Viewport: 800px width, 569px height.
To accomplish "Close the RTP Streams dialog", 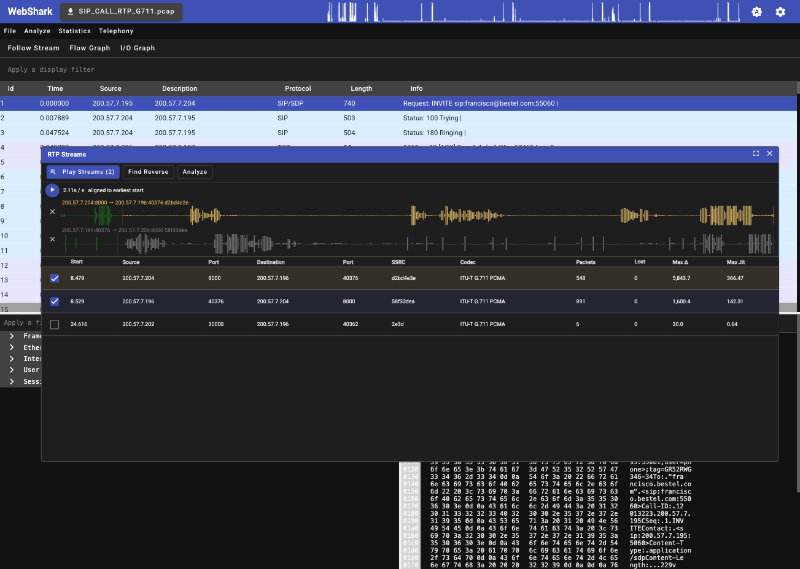I will click(x=769, y=154).
